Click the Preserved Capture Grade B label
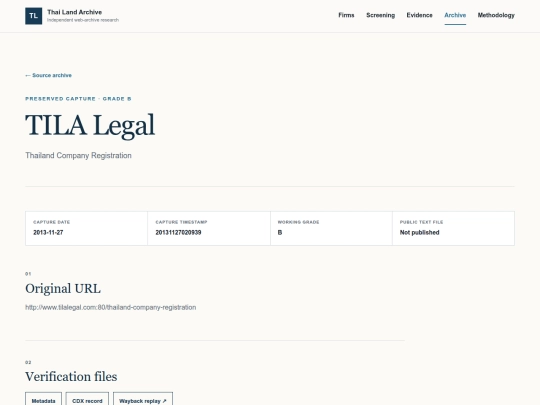The image size is (540, 405). pyautogui.click(x=78, y=99)
